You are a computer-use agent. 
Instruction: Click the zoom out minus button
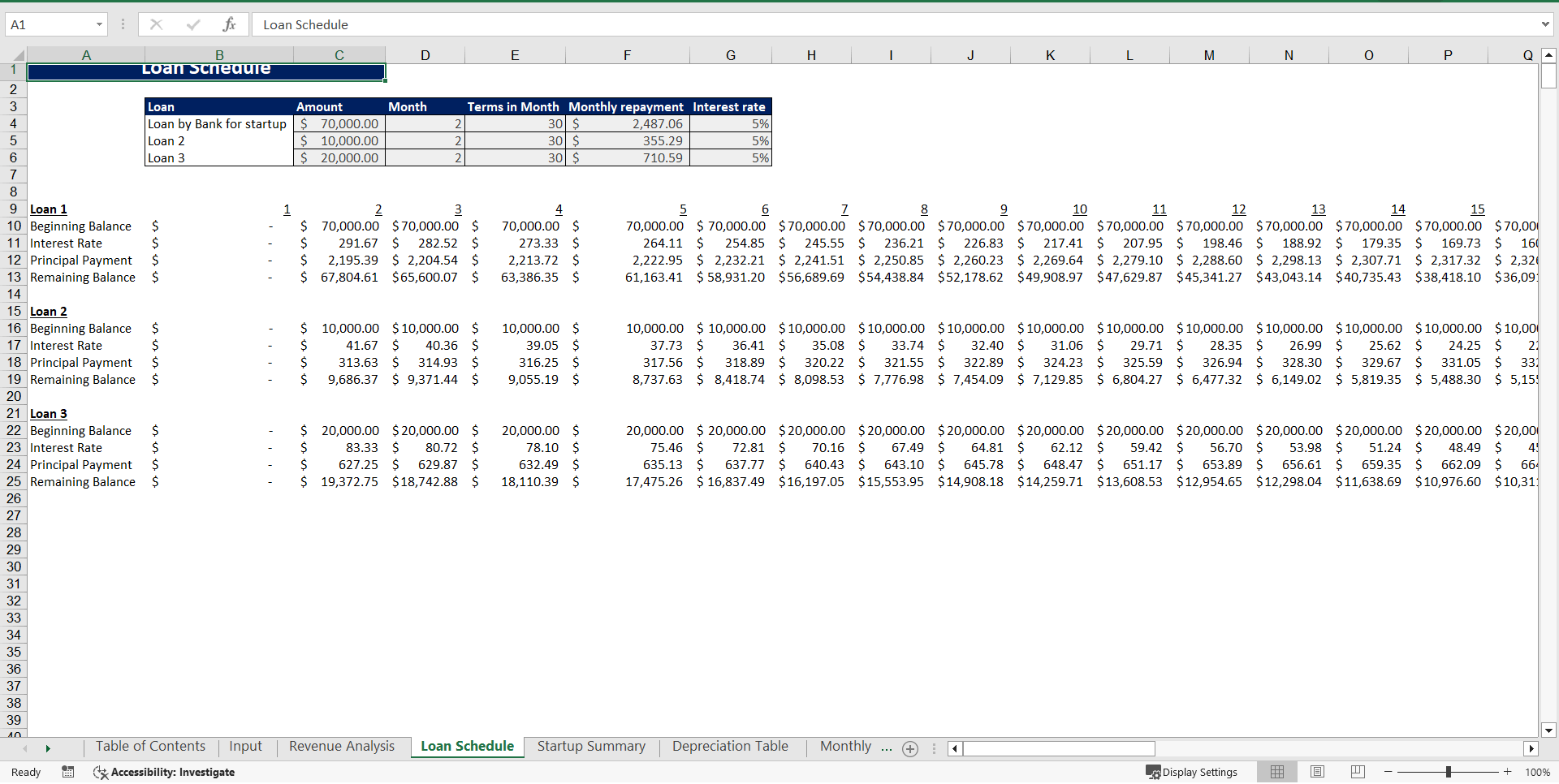point(1388,772)
